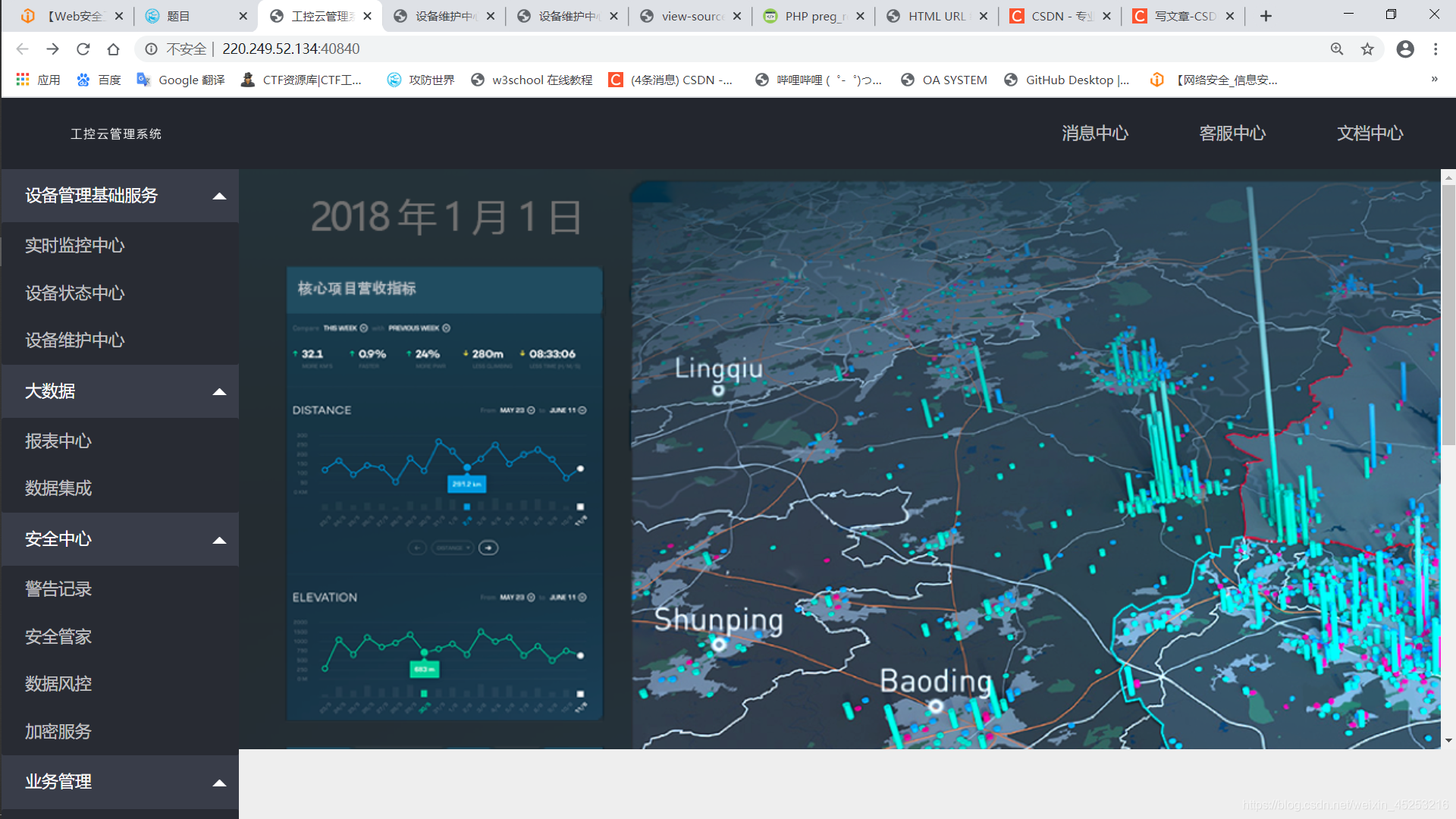Image resolution: width=1456 pixels, height=819 pixels.
Task: Collapse the 大数据 section
Action: (120, 391)
